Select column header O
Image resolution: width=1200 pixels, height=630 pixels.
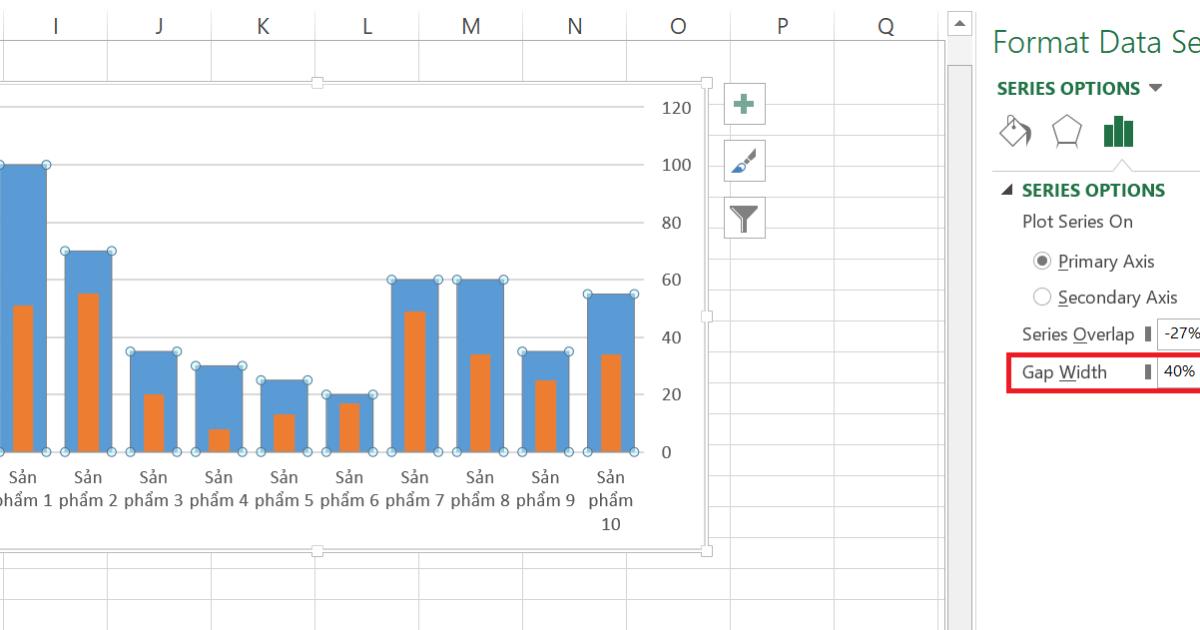pyautogui.click(x=678, y=25)
